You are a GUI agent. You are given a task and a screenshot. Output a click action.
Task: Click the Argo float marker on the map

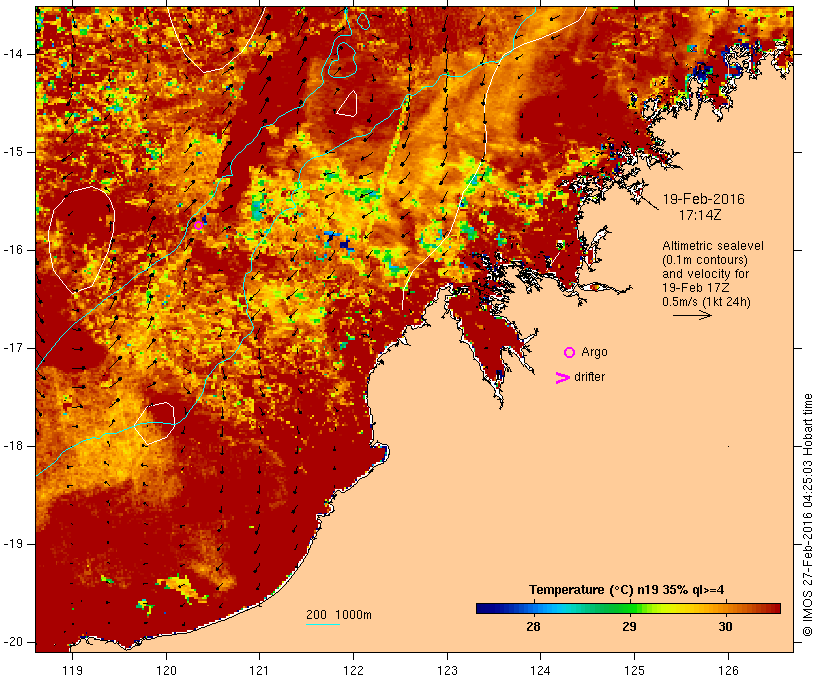pos(198,225)
